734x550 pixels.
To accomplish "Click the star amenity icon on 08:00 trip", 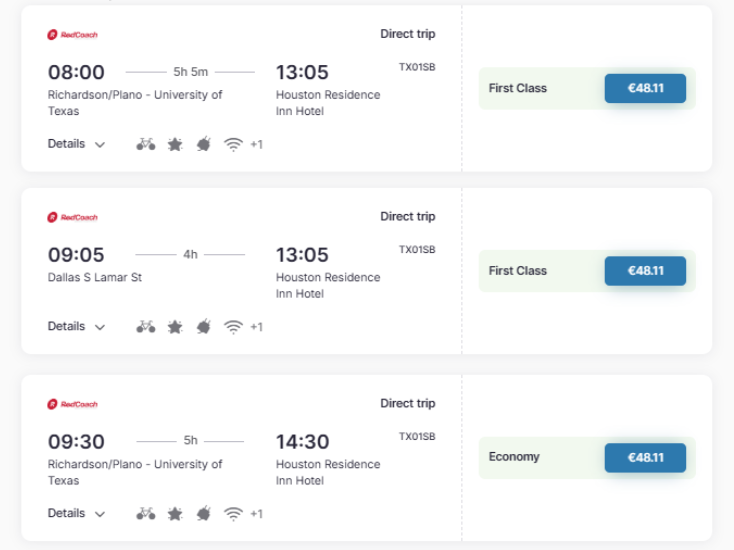I will coord(175,144).
